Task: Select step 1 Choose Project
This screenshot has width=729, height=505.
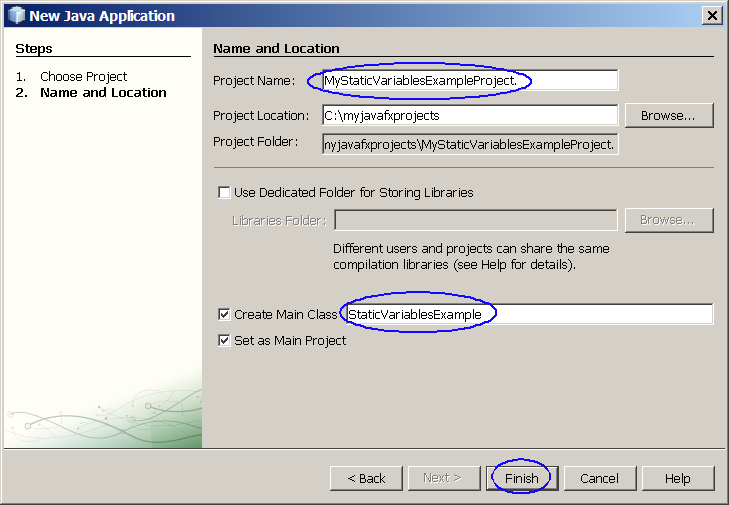Action: (x=83, y=76)
